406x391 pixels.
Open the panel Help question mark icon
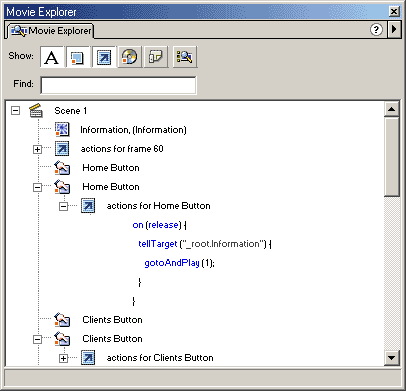[x=376, y=30]
